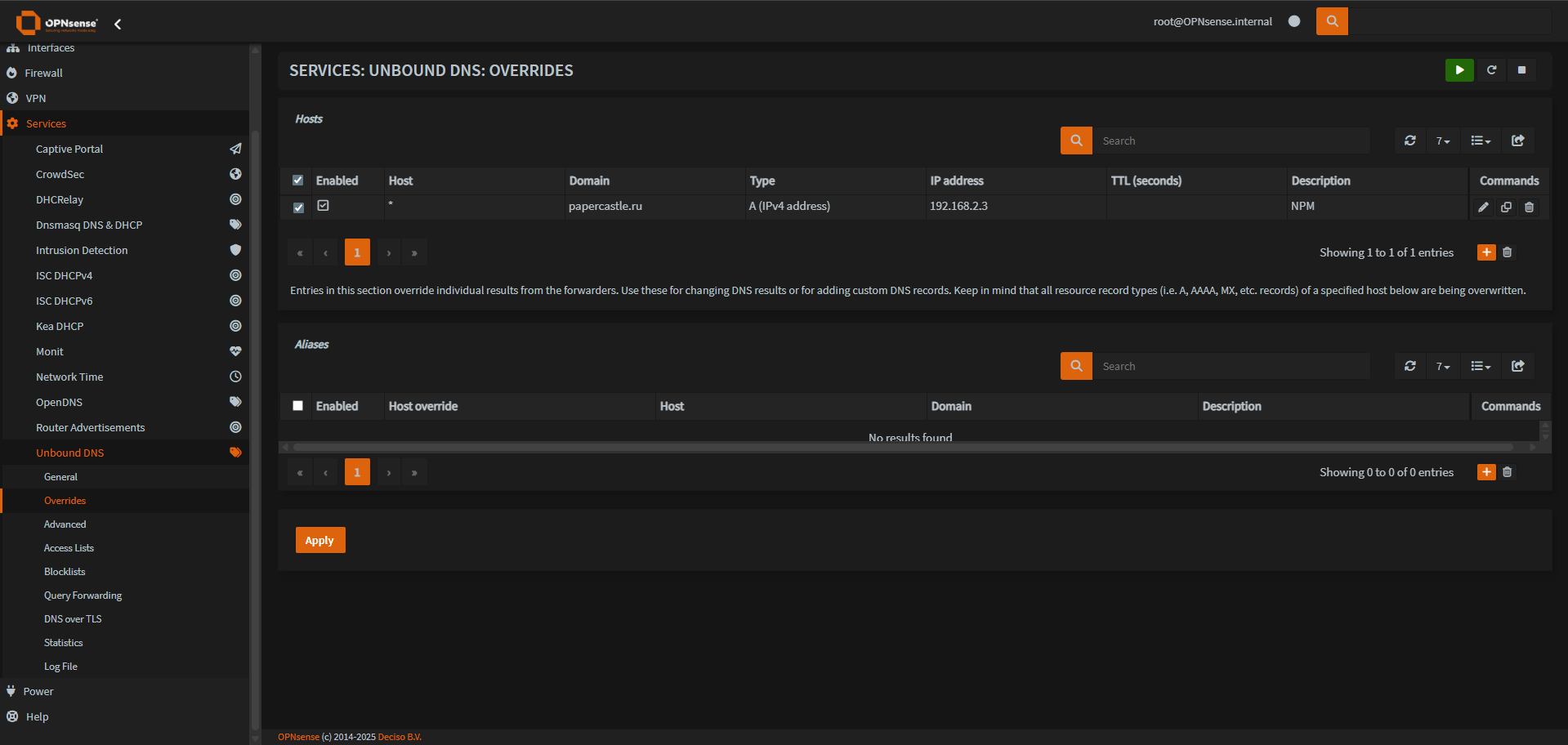Image resolution: width=1568 pixels, height=745 pixels.
Task: Collapse the sidebar with the arrow icon
Action: (118, 25)
